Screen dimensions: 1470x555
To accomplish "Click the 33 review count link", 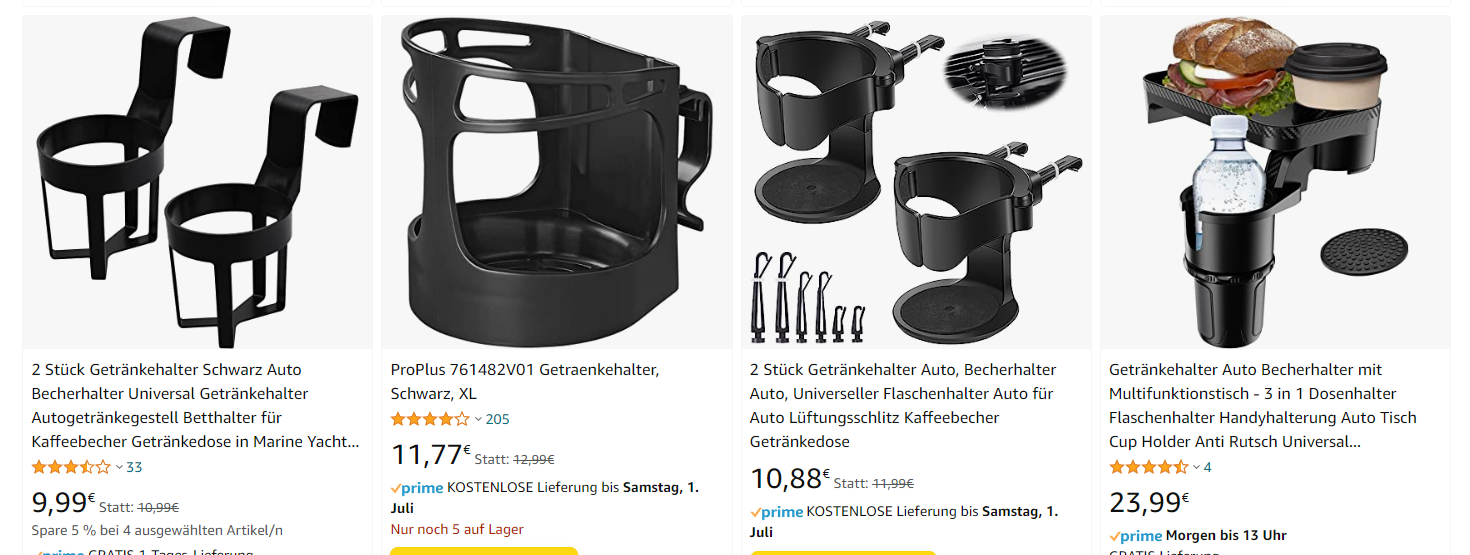I will (x=134, y=467).
